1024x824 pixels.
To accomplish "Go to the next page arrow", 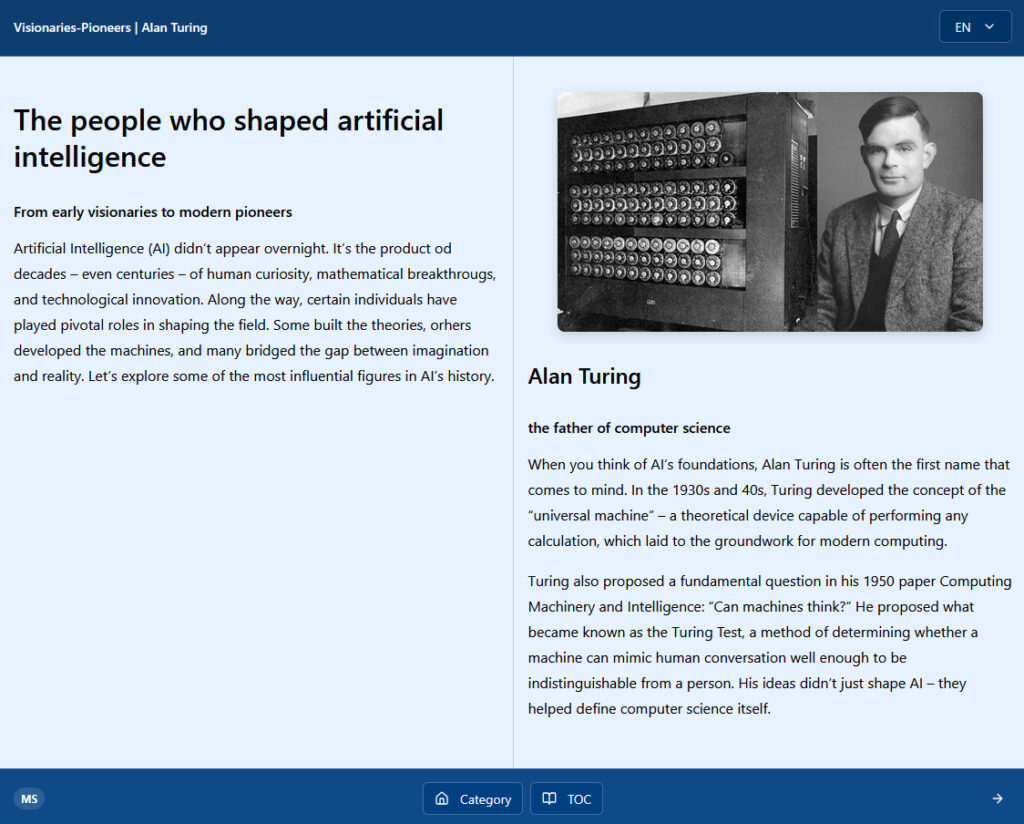I will click(997, 798).
